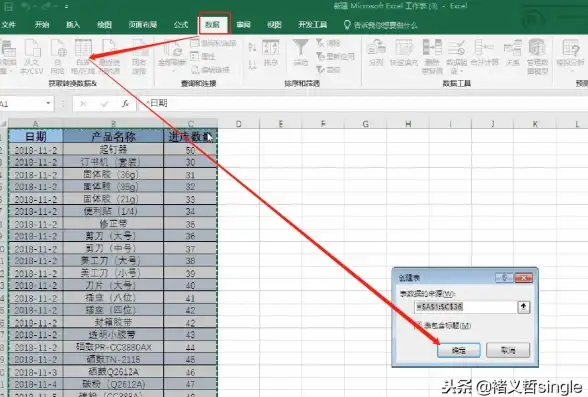
Task: Click the help button in 创建表 dialog
Action: click(504, 278)
